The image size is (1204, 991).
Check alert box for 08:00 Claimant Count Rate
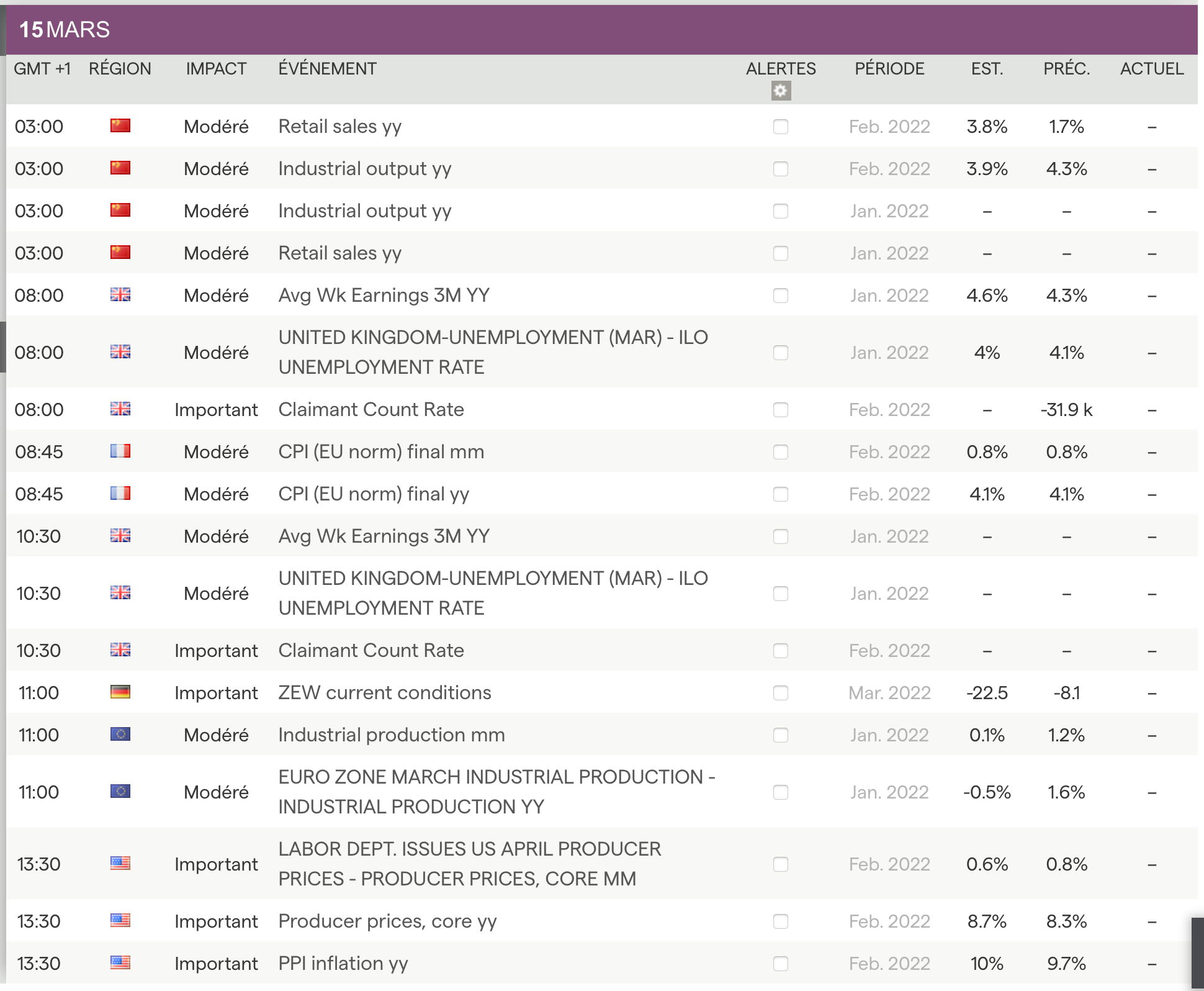[780, 410]
